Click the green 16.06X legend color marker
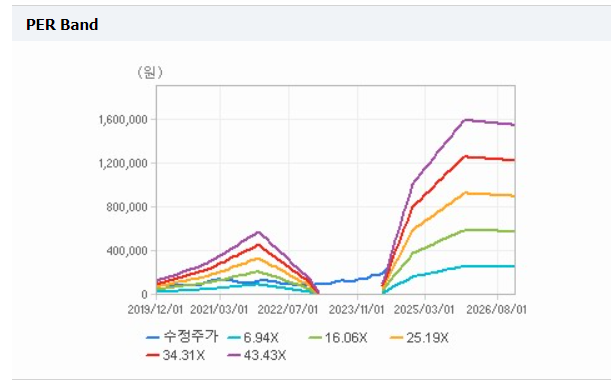Viewport: 615px width, 389px height. point(315,337)
